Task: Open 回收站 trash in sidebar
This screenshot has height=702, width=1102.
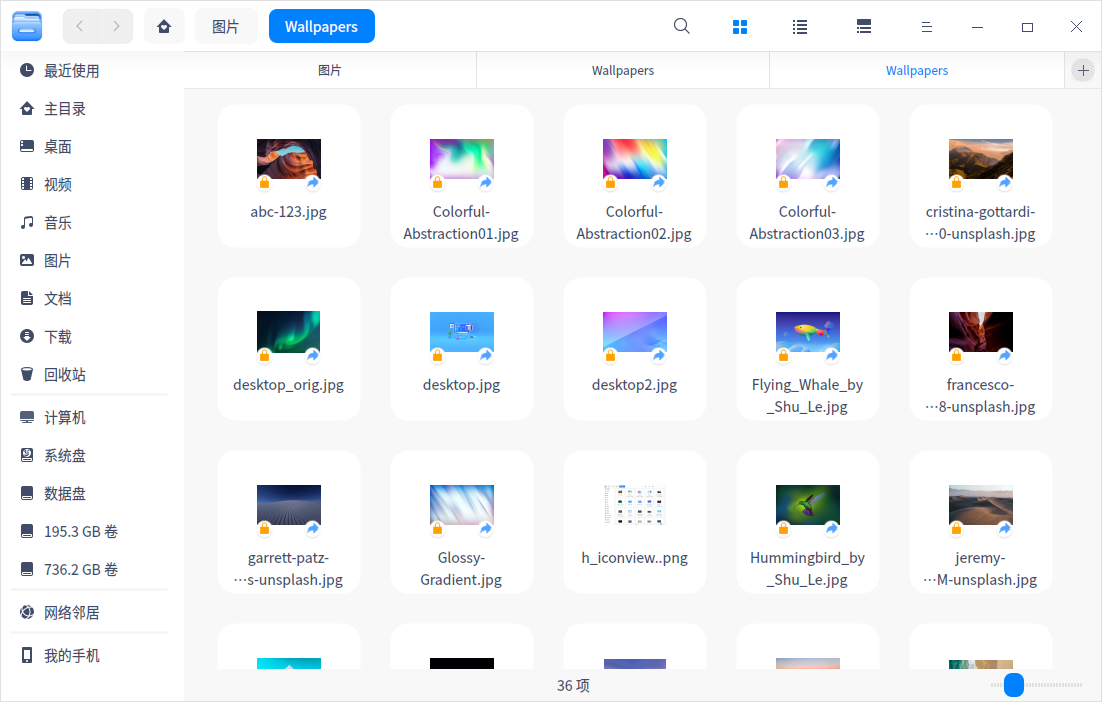Action: click(x=65, y=375)
